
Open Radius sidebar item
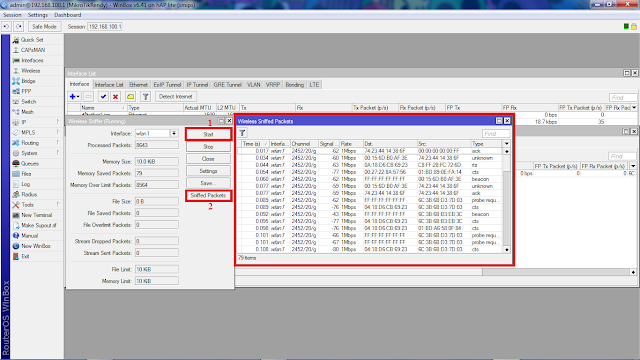(29, 195)
